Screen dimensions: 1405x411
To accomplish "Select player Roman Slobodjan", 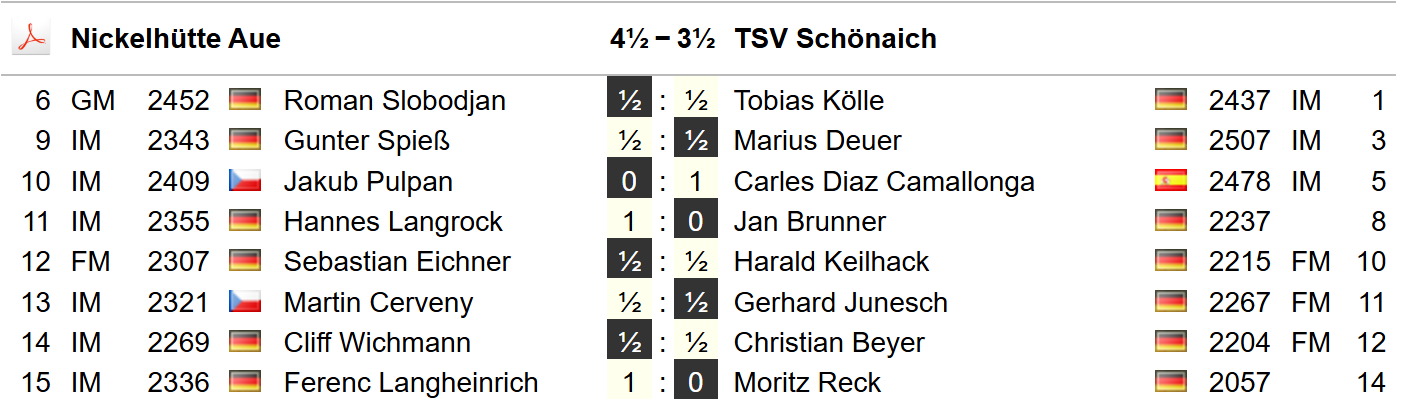I will pos(394,101).
